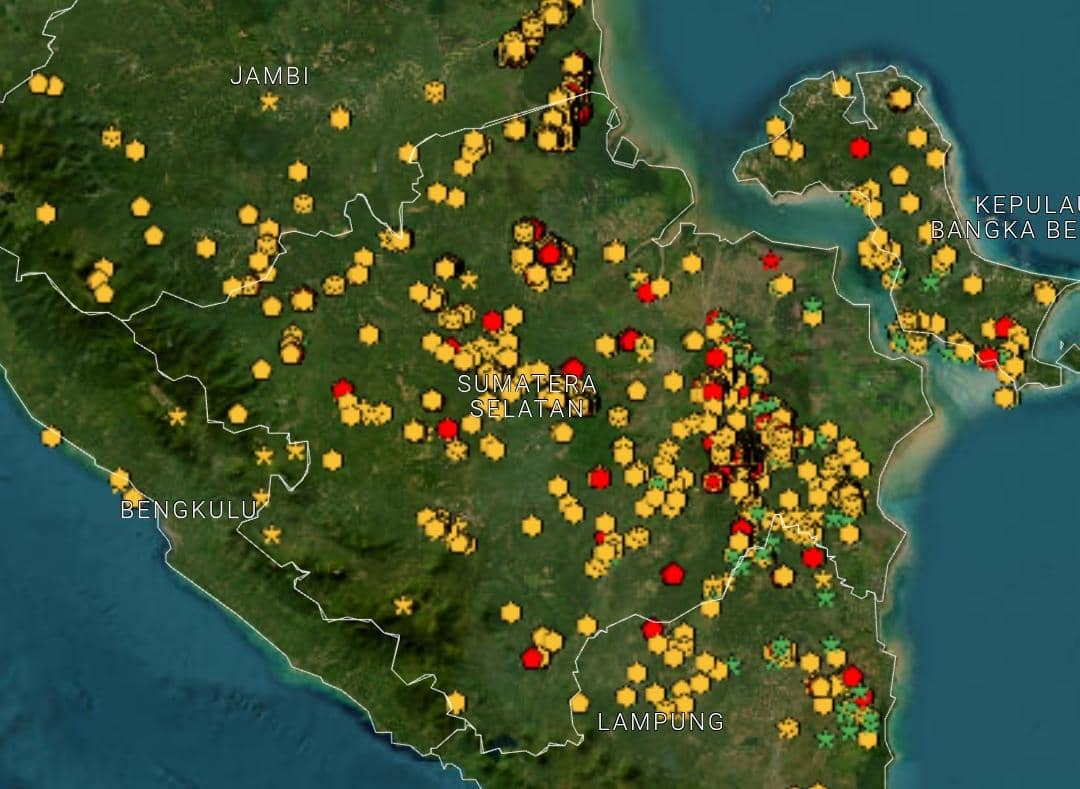This screenshot has height=789, width=1080.
Task: Click the lone red star hotspot marker
Action: pos(770,260)
